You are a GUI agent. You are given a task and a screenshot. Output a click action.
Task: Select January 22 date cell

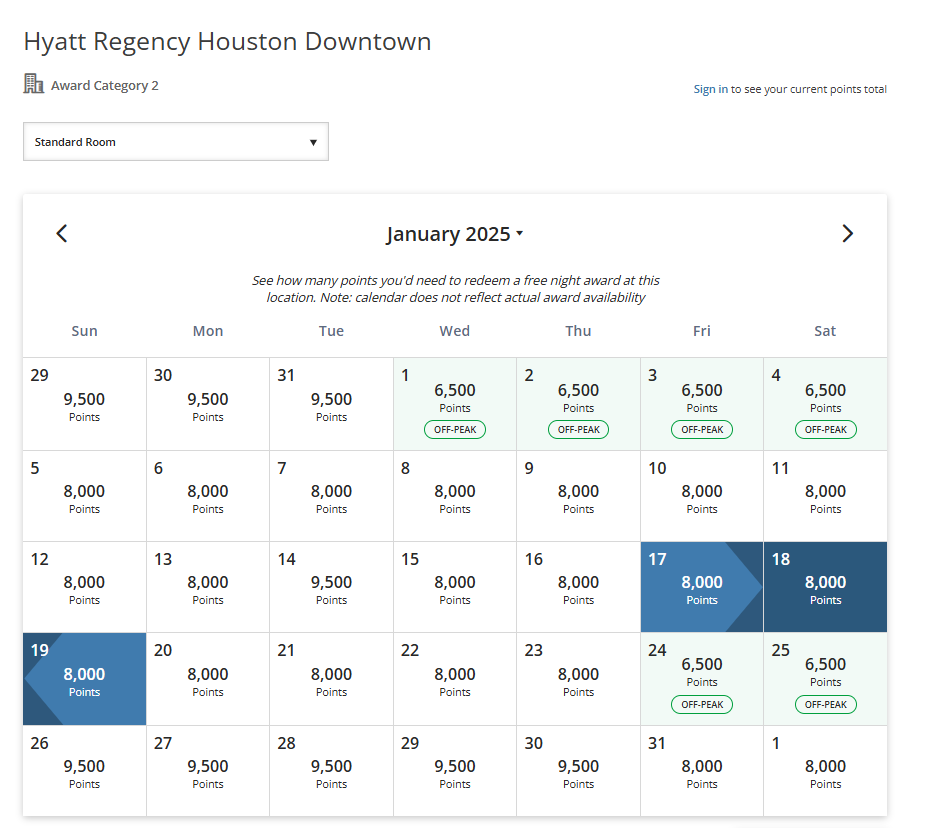coord(455,679)
